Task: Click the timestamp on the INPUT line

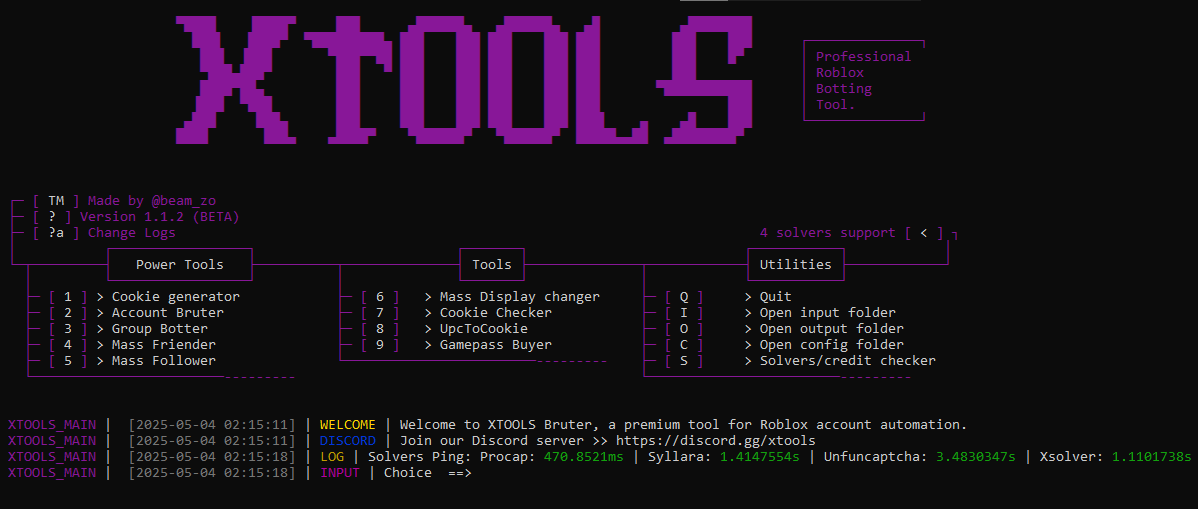Action: click(212, 473)
